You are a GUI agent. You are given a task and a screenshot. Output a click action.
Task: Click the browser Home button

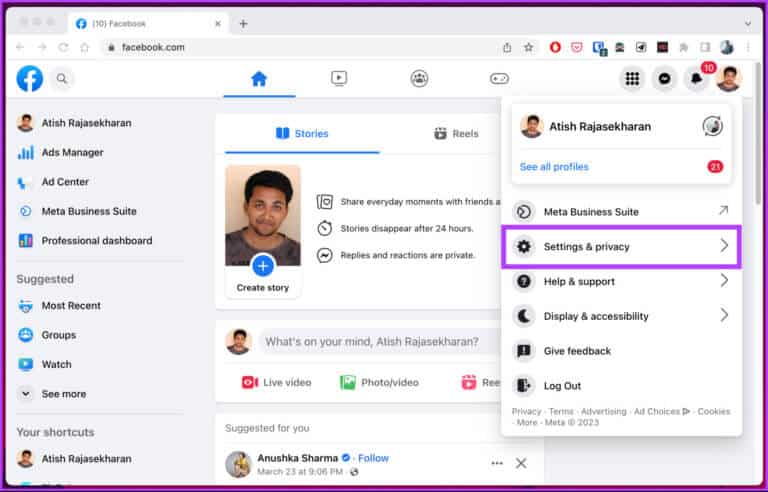point(85,48)
